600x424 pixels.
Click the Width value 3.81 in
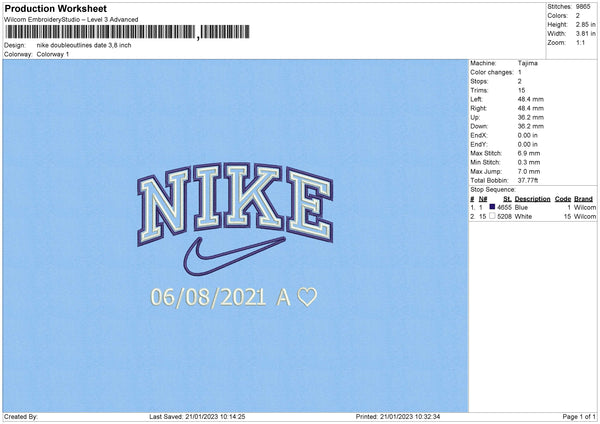(585, 34)
